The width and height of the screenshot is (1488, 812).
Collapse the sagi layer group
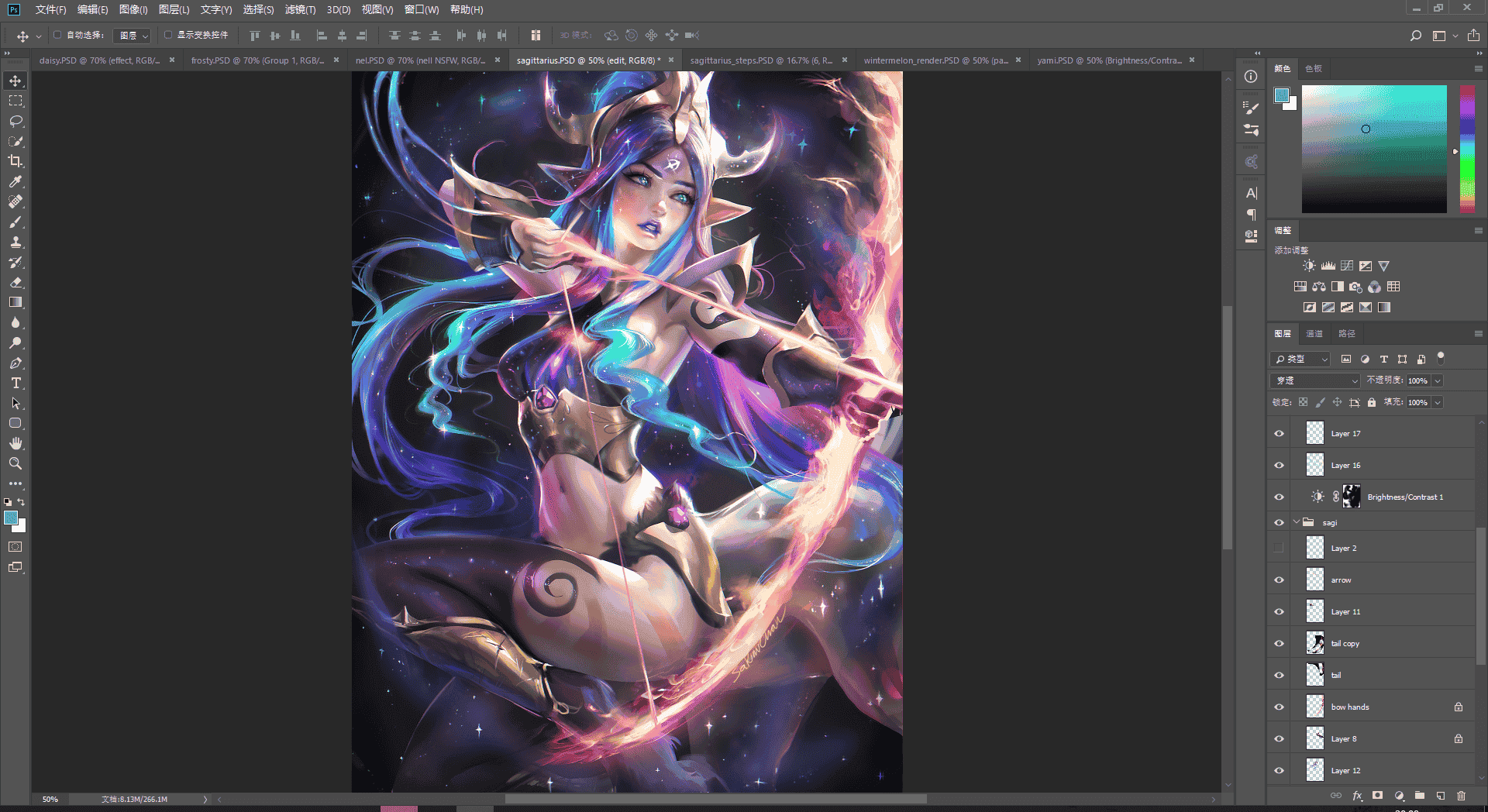[x=1297, y=522]
